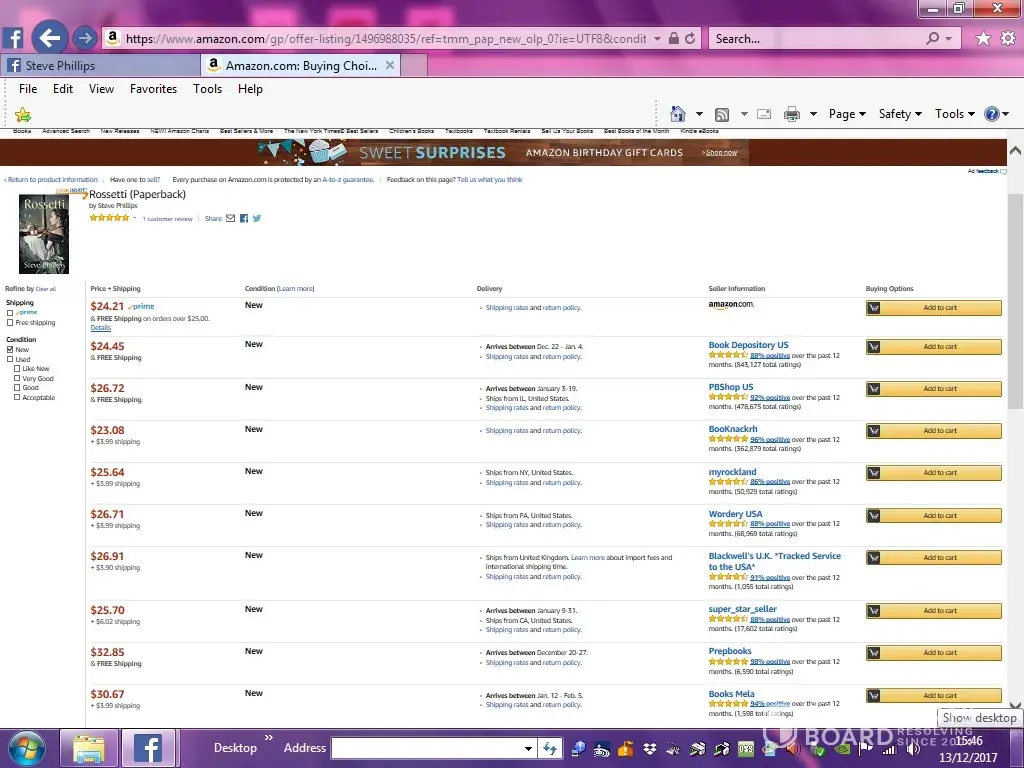Share the book via Twitter icon
This screenshot has width=1024, height=768.
[257, 218]
